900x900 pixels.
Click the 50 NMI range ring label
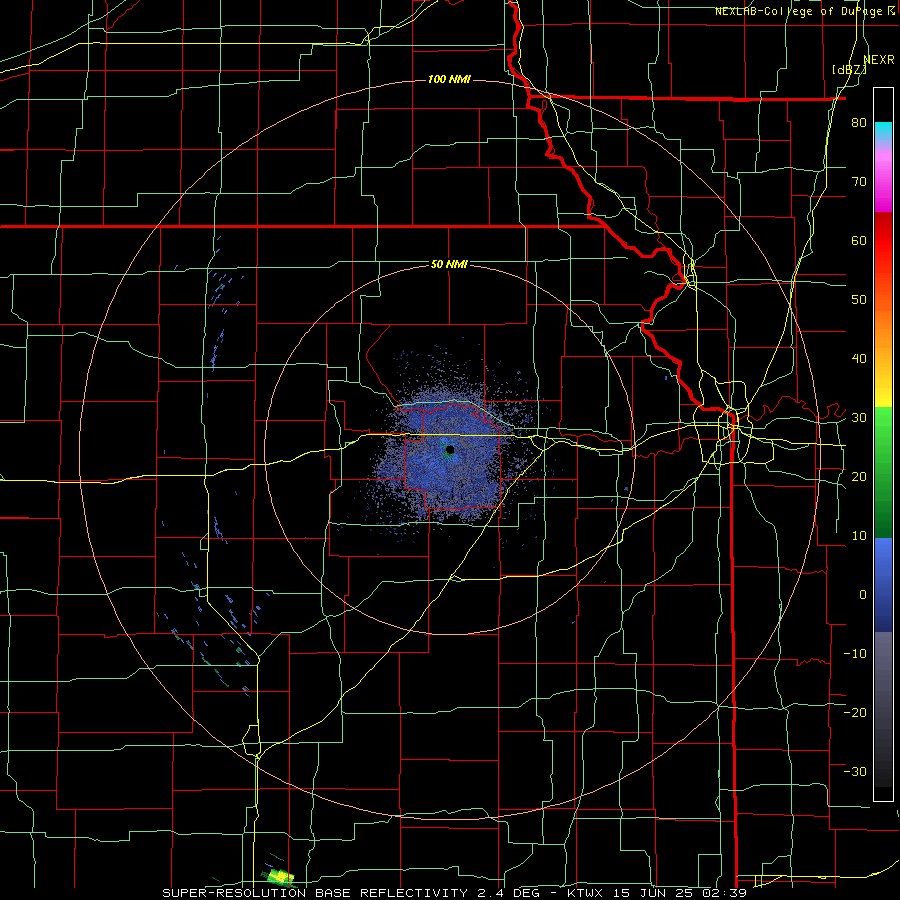(x=449, y=265)
